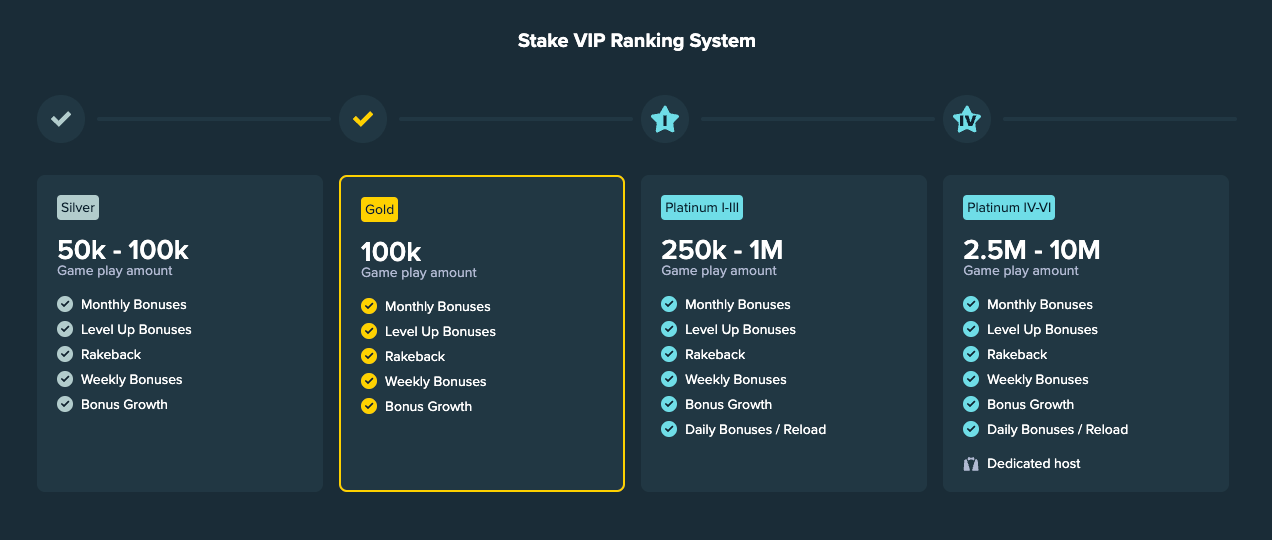1272x540 pixels.
Task: Click Gold Weekly Bonuses check icon
Action: [369, 381]
